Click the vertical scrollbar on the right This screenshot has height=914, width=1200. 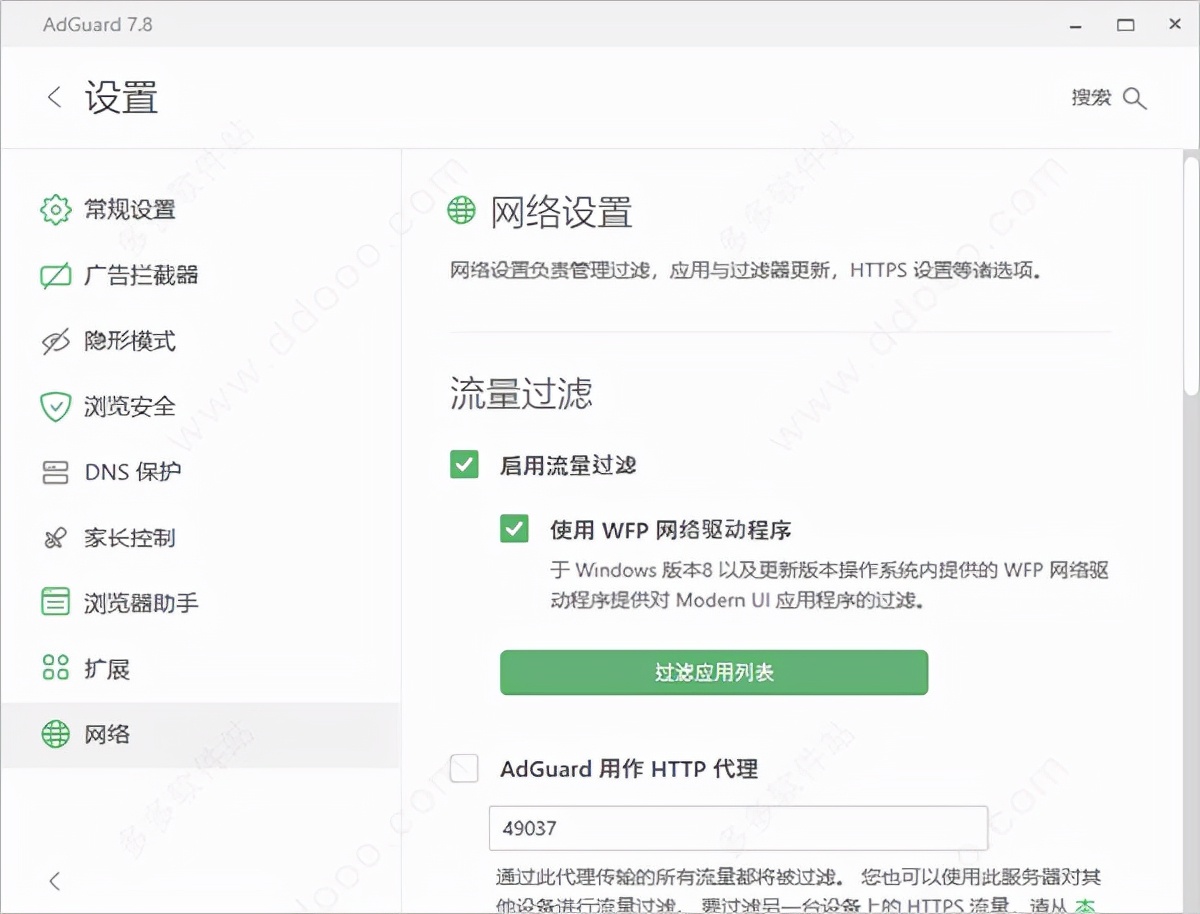coord(1190,275)
